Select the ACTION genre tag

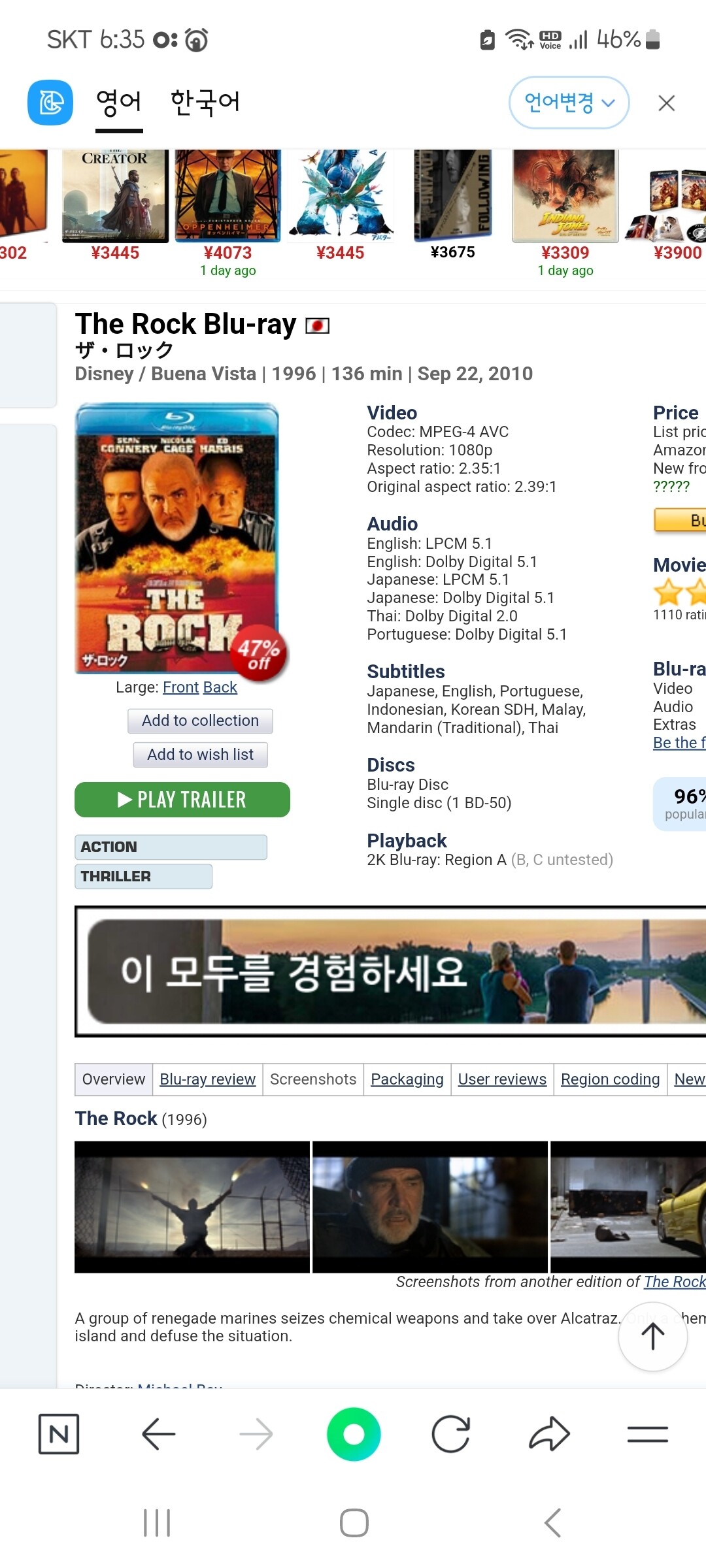click(171, 847)
